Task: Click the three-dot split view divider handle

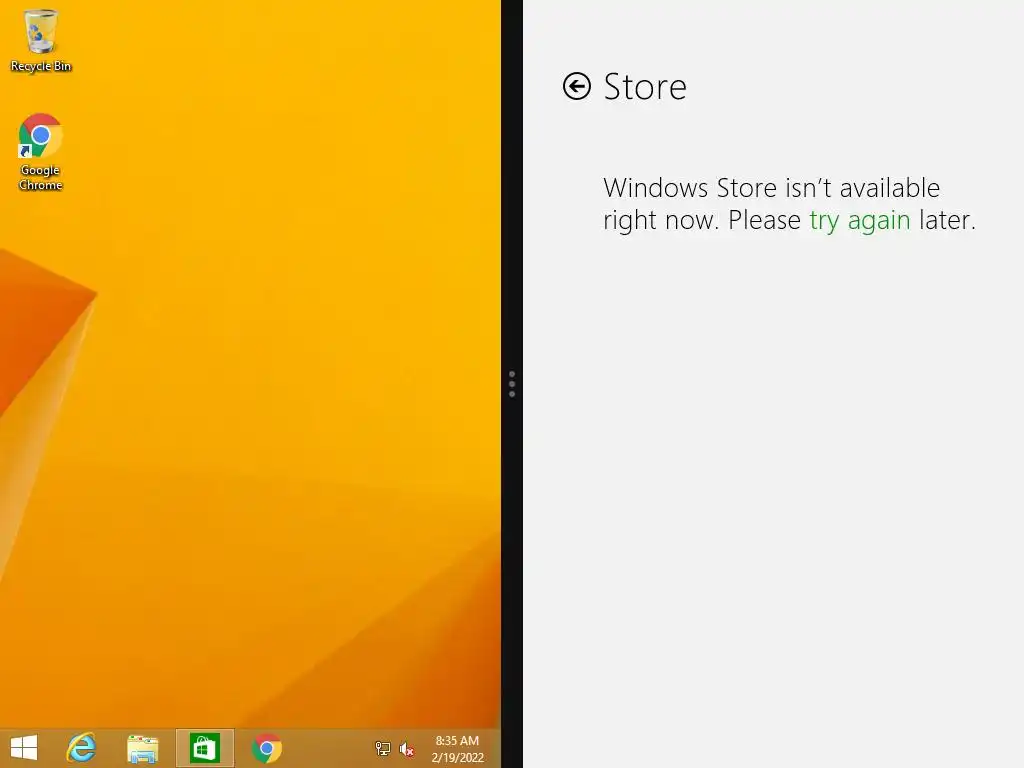Action: [512, 384]
